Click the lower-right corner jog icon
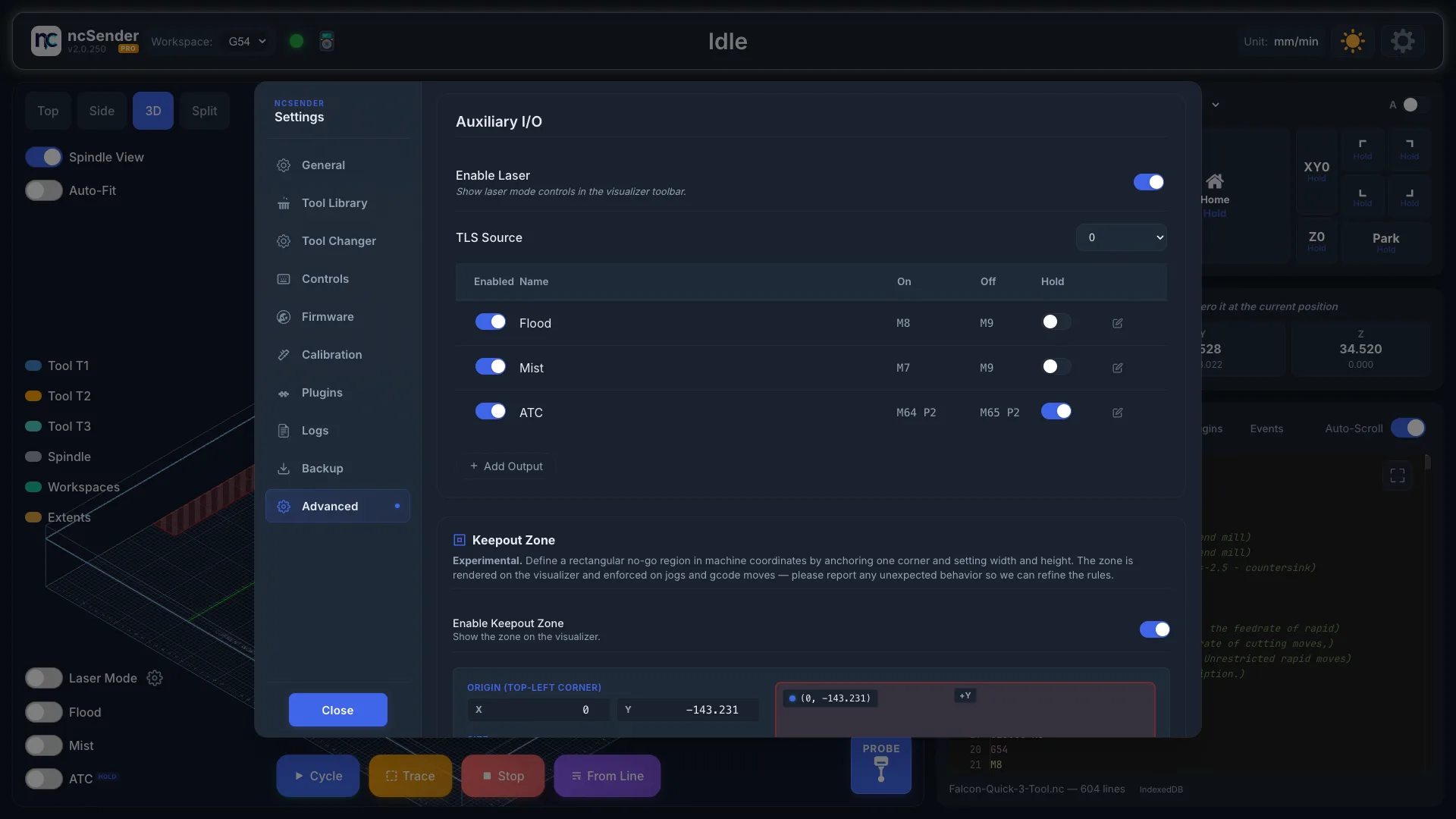This screenshot has height=819, width=1456. [1410, 195]
